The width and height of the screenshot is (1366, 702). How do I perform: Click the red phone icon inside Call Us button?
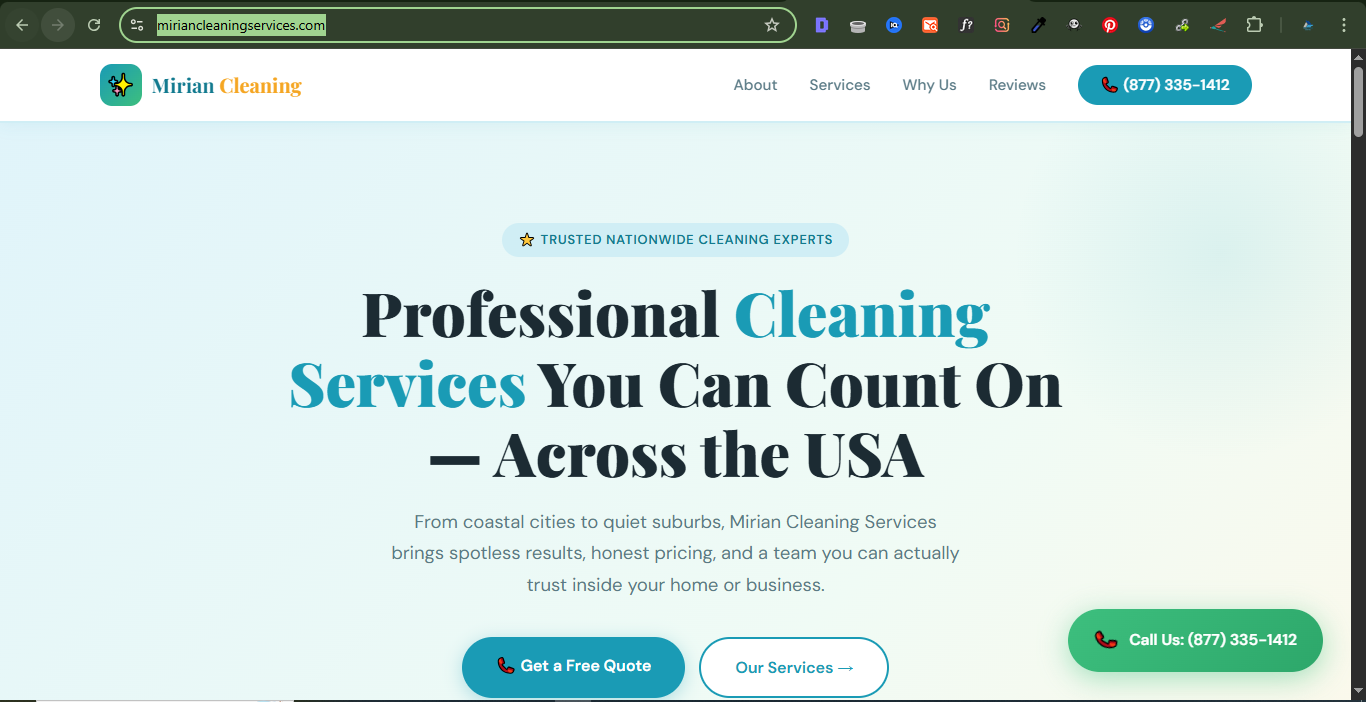click(x=1104, y=640)
